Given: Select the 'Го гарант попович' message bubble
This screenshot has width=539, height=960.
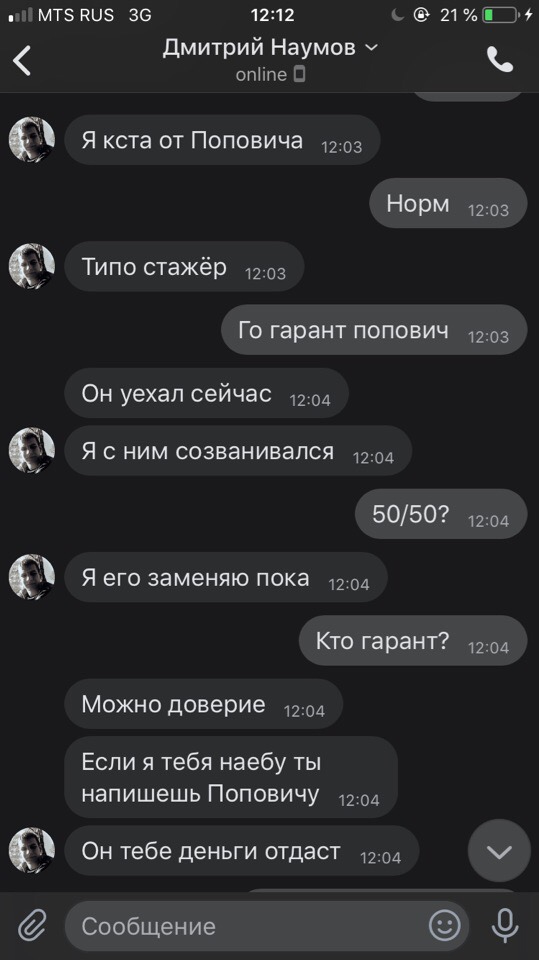Looking at the screenshot, I should 374,330.
